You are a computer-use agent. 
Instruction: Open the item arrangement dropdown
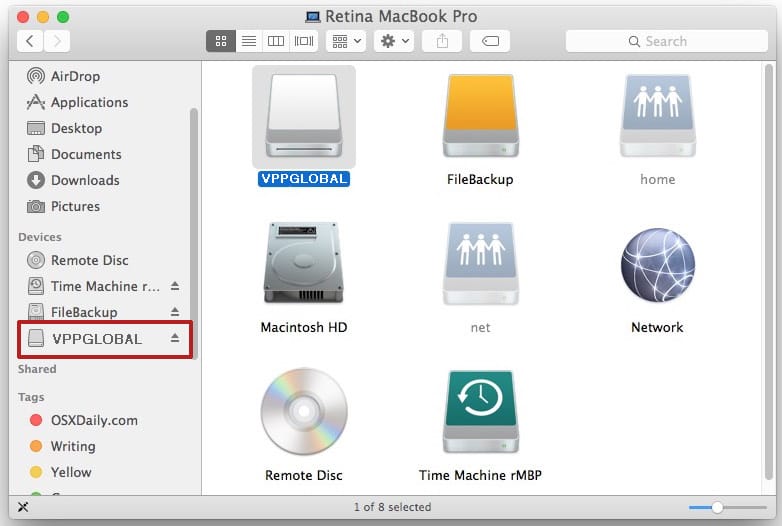tap(346, 41)
